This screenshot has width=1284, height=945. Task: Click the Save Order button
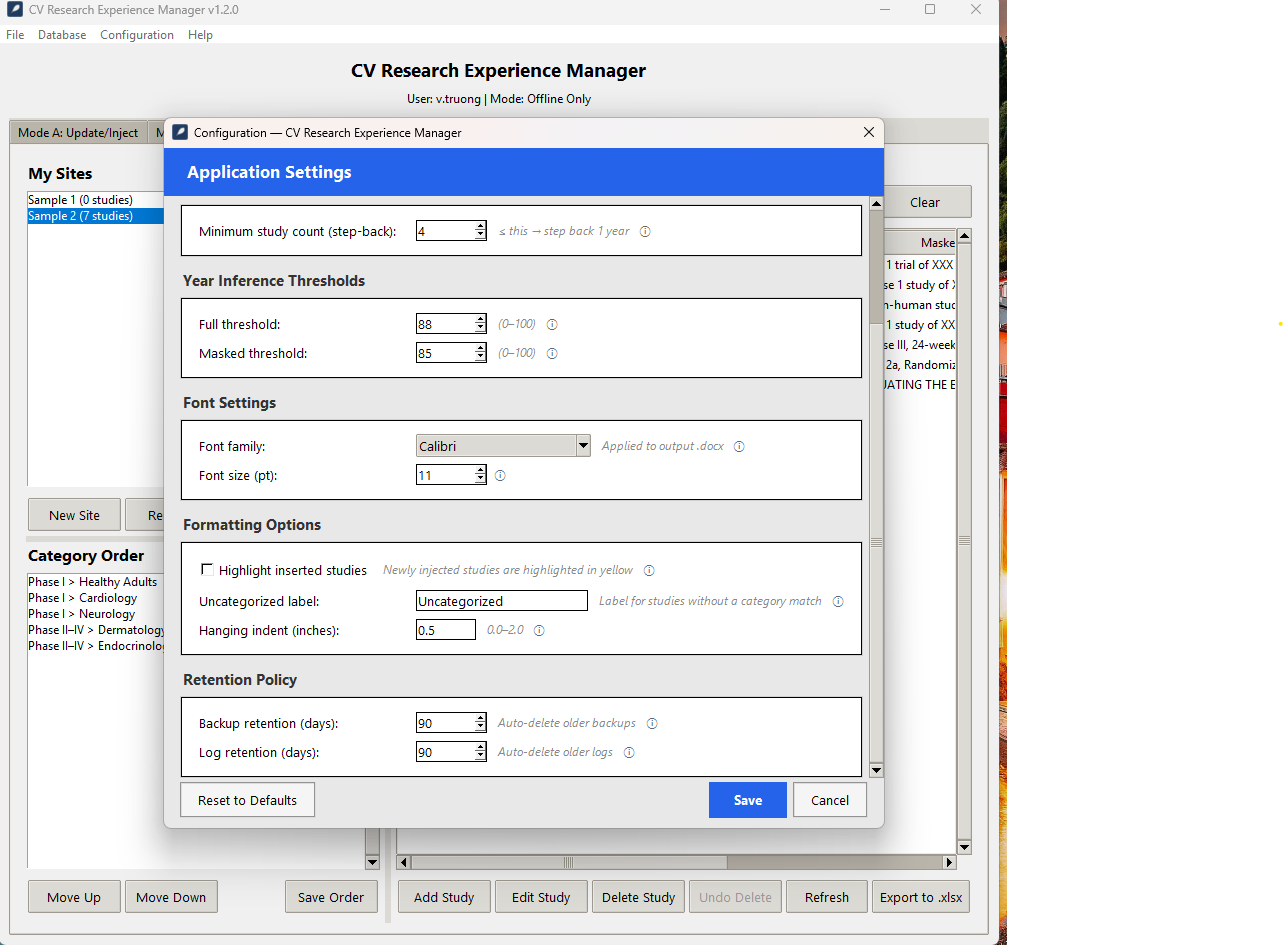[x=331, y=897]
